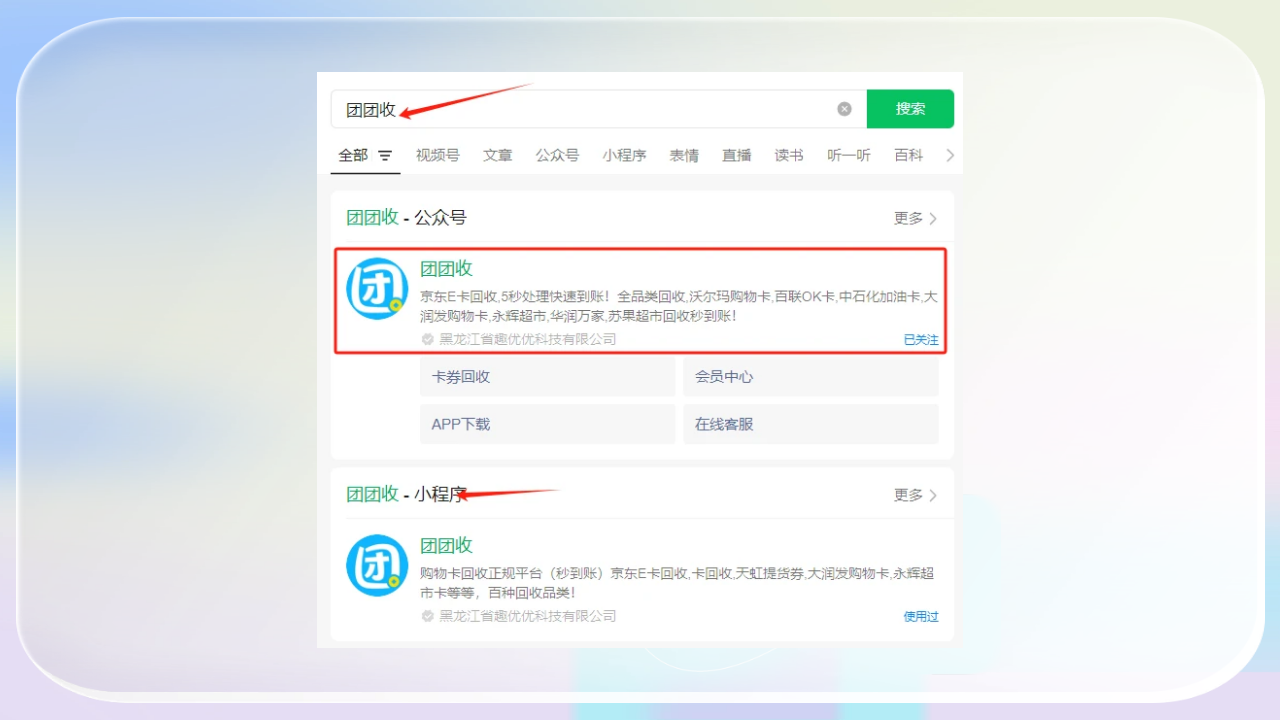Select the 全部 tab
1280x720 pixels.
(353, 156)
